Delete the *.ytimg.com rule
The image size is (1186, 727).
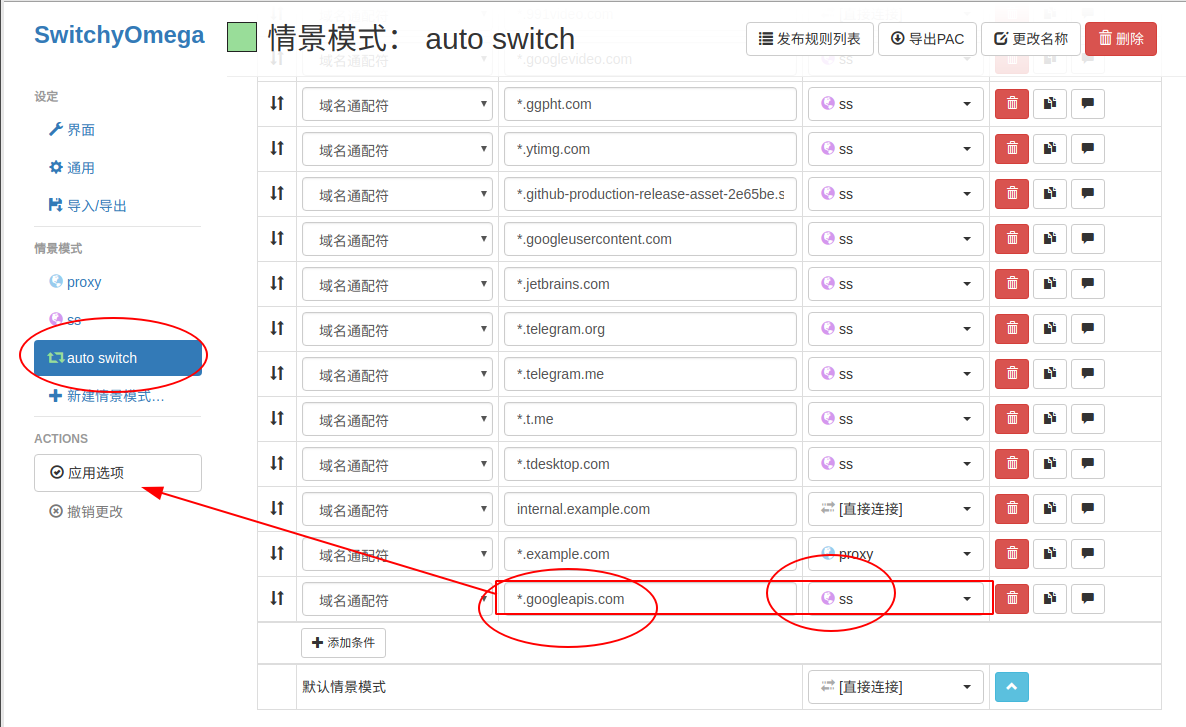click(x=1012, y=148)
